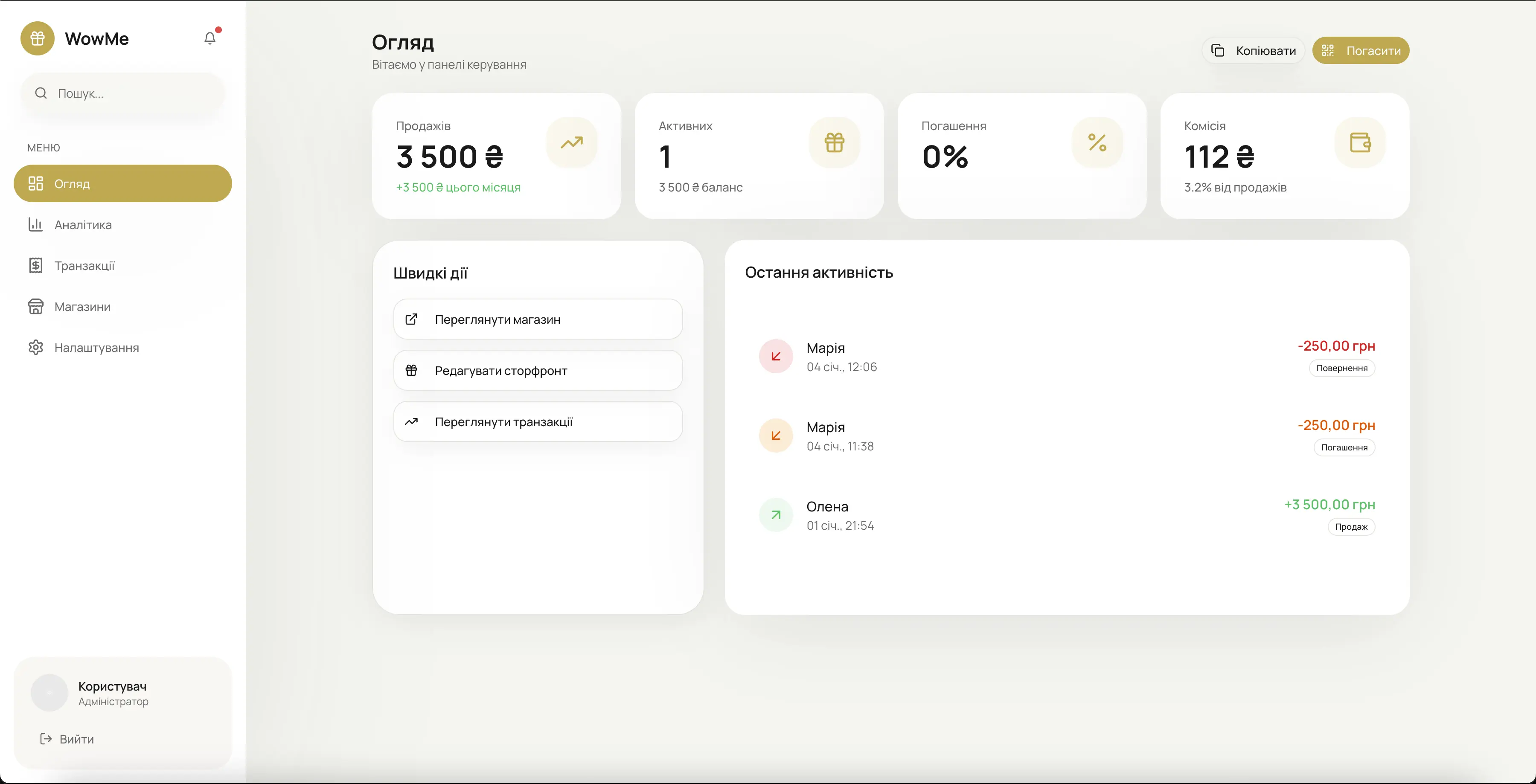Click the user avatar circle
Screen dimensions: 1536x784
tap(49, 693)
